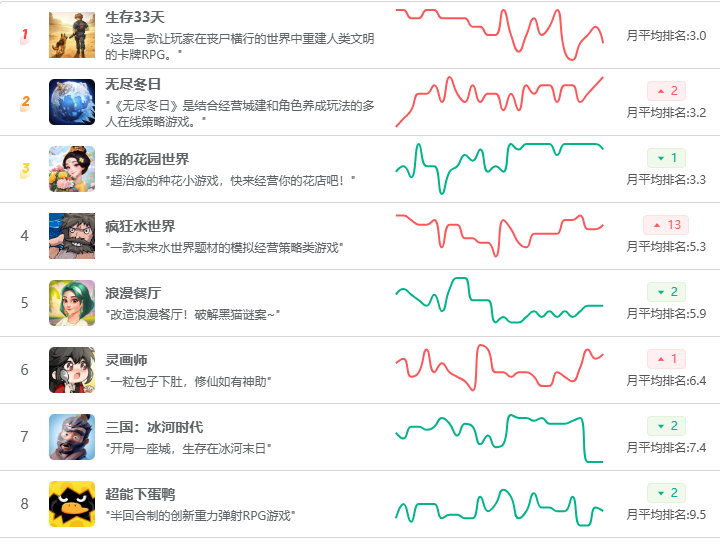Click the 生存33天 ranking trend chart
The height and width of the screenshot is (544, 720).
click(x=500, y=33)
